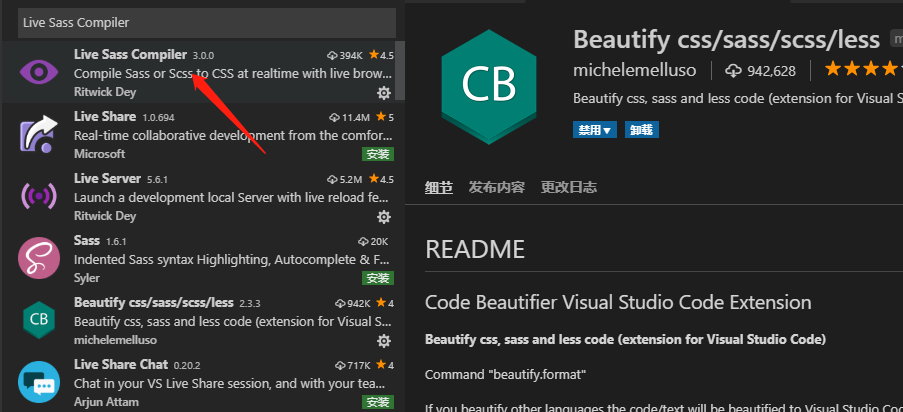The height and width of the screenshot is (412, 903).
Task: Select Live Server extension title
Action: (107, 179)
